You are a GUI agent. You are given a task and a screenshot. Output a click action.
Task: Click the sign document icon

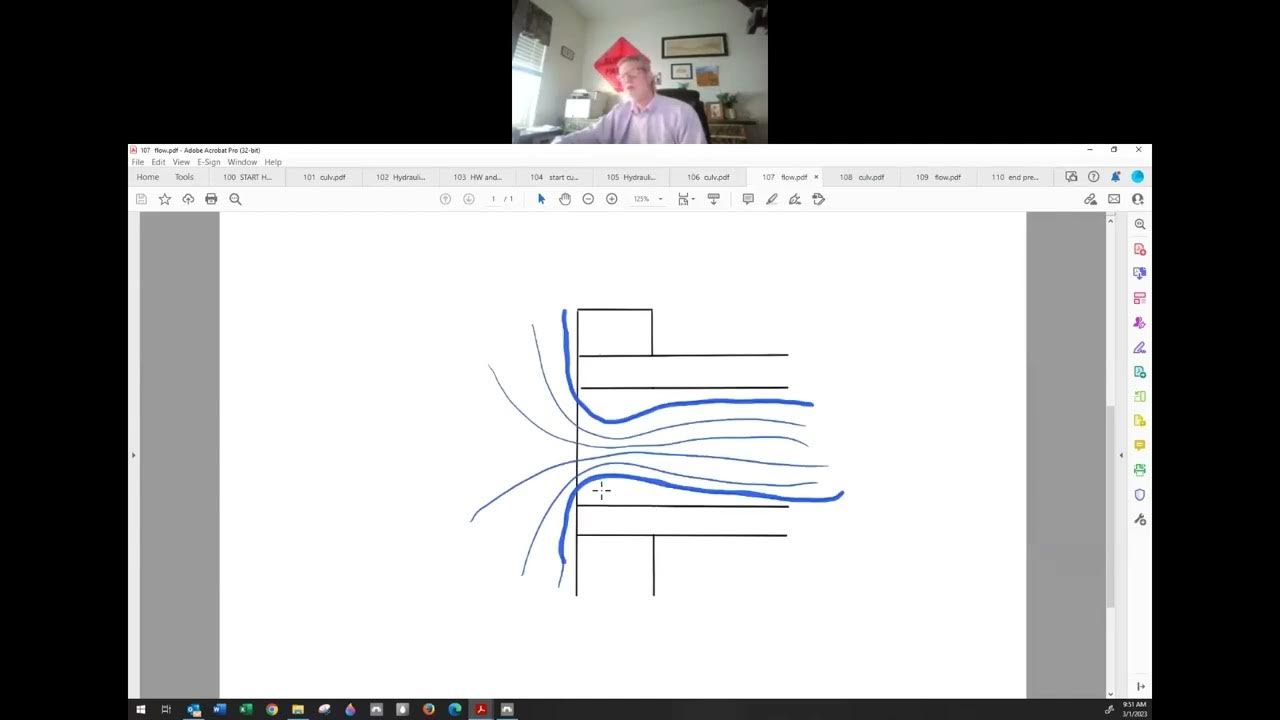[x=795, y=199]
